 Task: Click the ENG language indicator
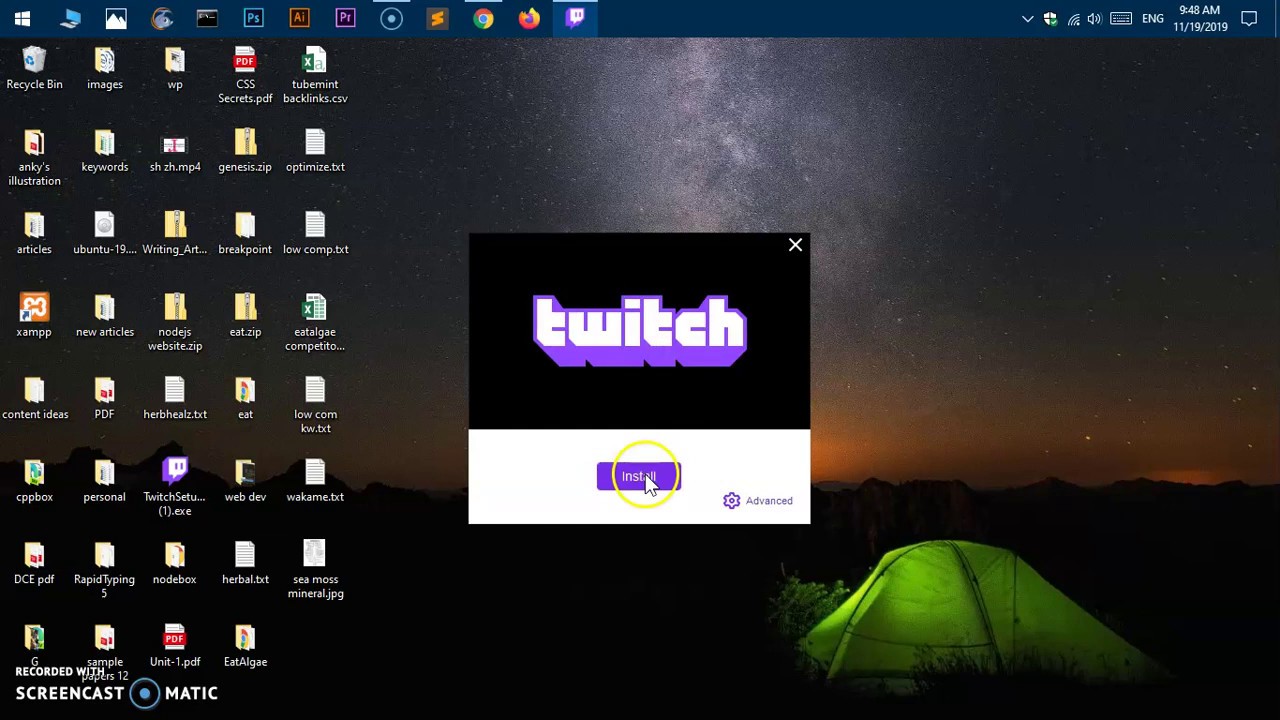click(1153, 18)
